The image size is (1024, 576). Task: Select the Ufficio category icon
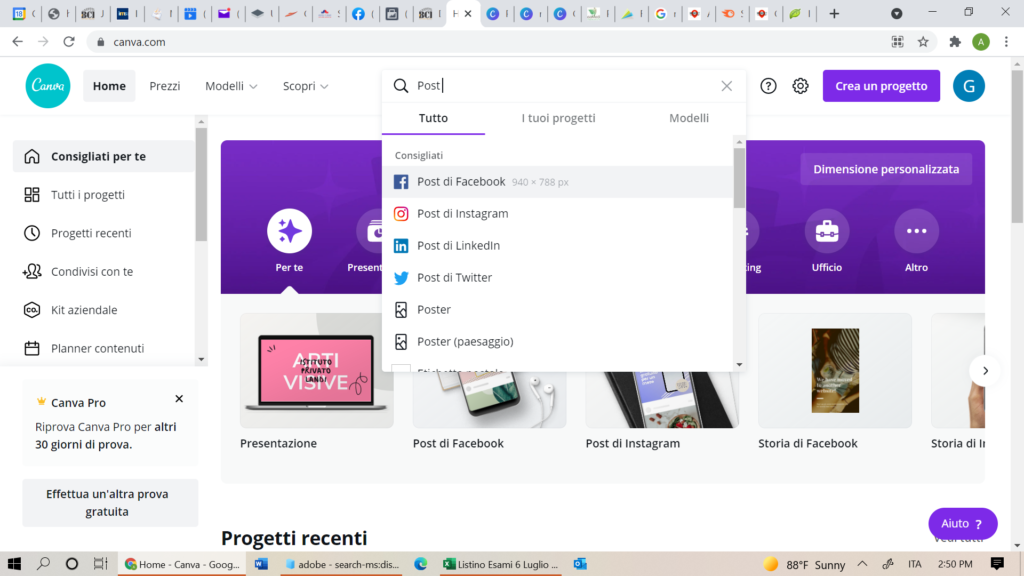click(827, 231)
